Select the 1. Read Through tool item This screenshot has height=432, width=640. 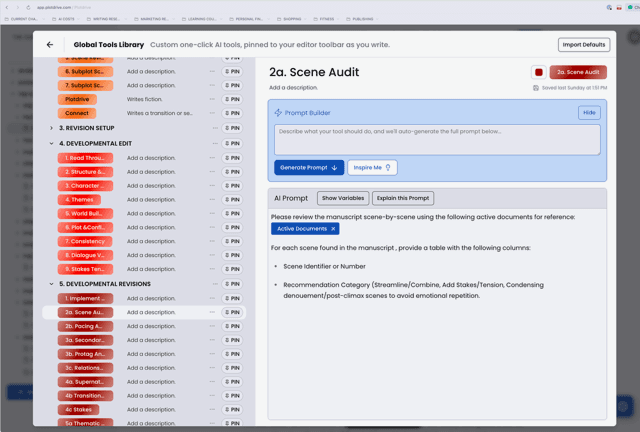click(84, 158)
